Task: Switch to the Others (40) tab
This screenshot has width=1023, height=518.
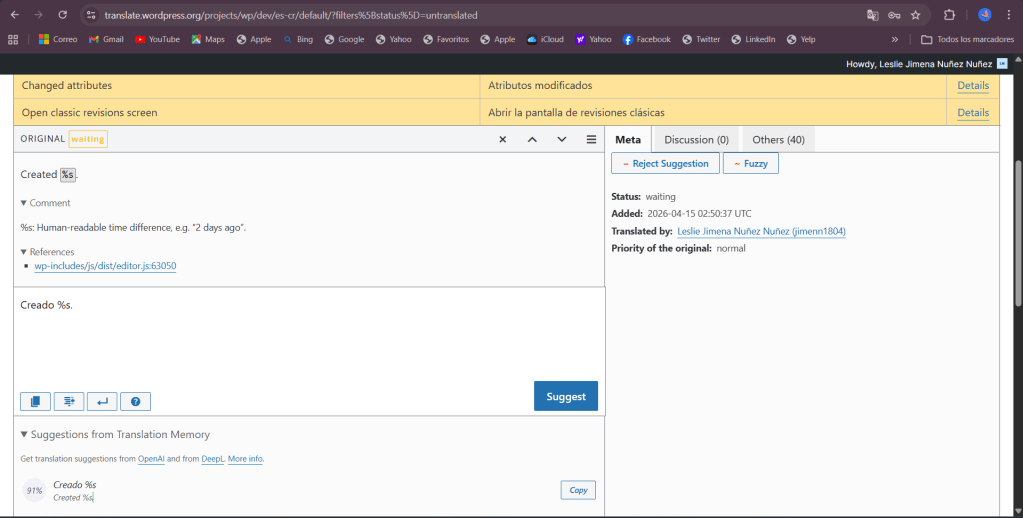Action: pos(778,139)
